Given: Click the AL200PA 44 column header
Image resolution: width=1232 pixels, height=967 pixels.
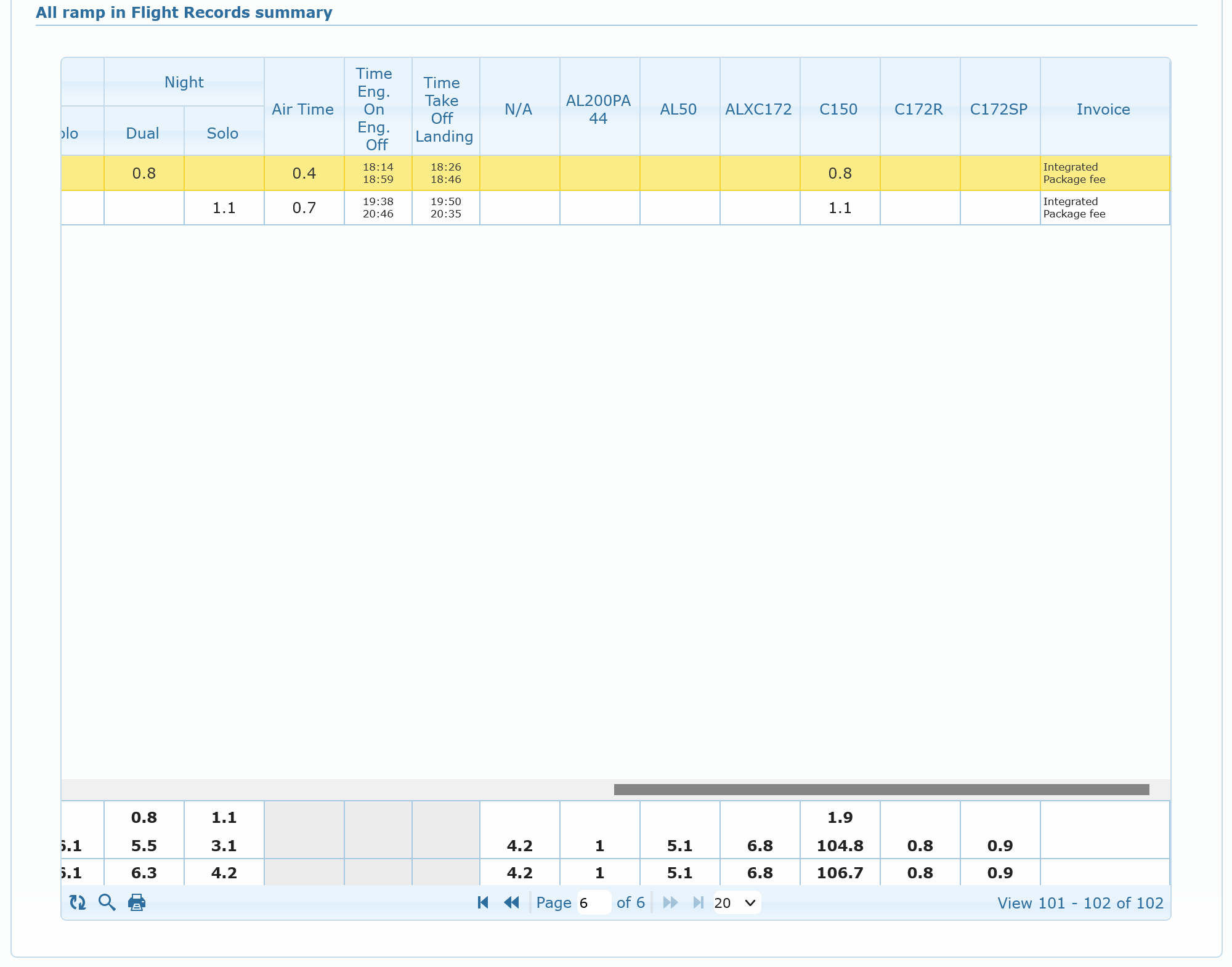Looking at the screenshot, I should [599, 109].
